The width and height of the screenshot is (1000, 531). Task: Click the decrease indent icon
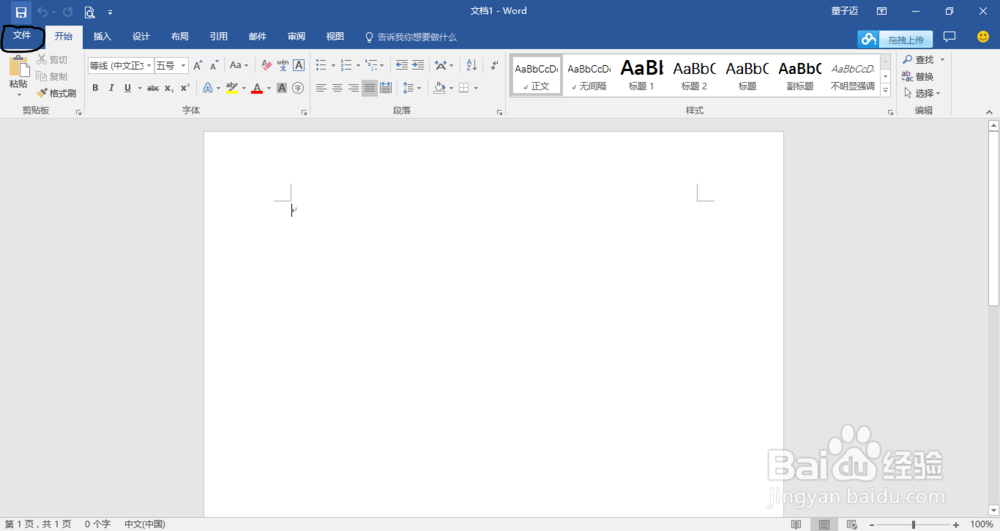point(401,65)
